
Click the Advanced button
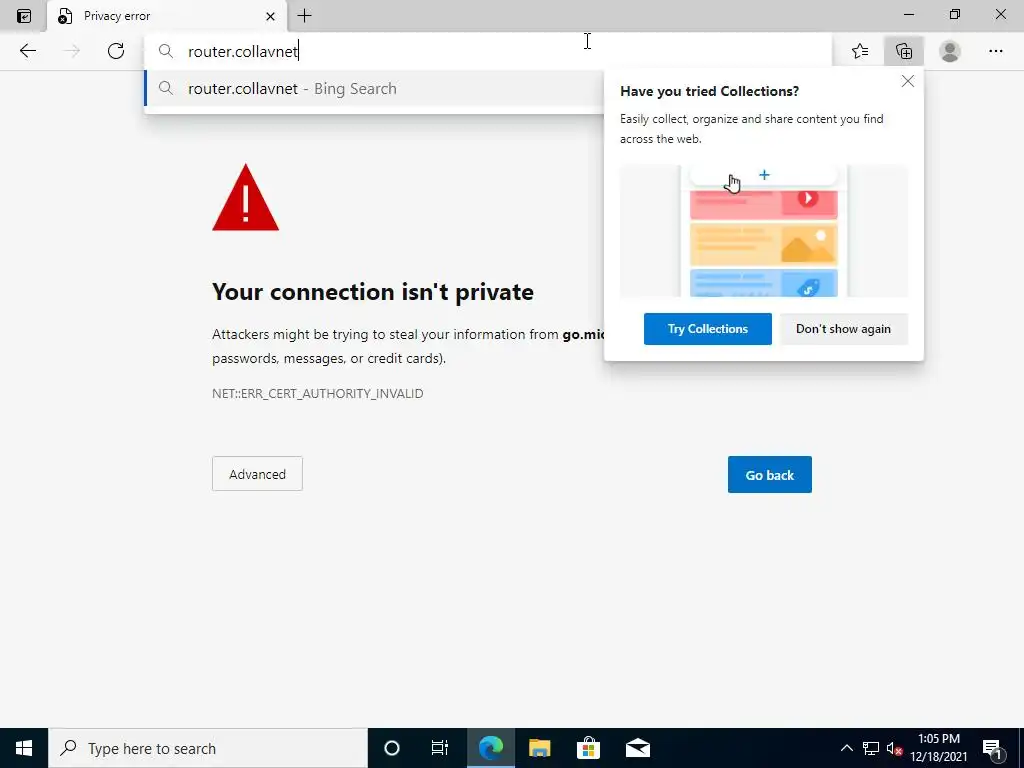[x=257, y=473]
